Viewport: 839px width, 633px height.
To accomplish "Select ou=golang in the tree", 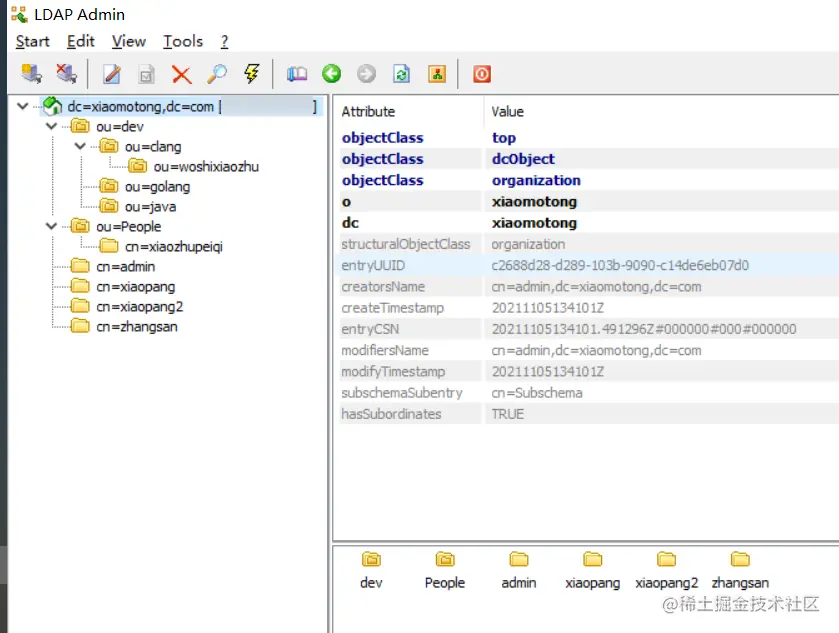I will (x=157, y=187).
